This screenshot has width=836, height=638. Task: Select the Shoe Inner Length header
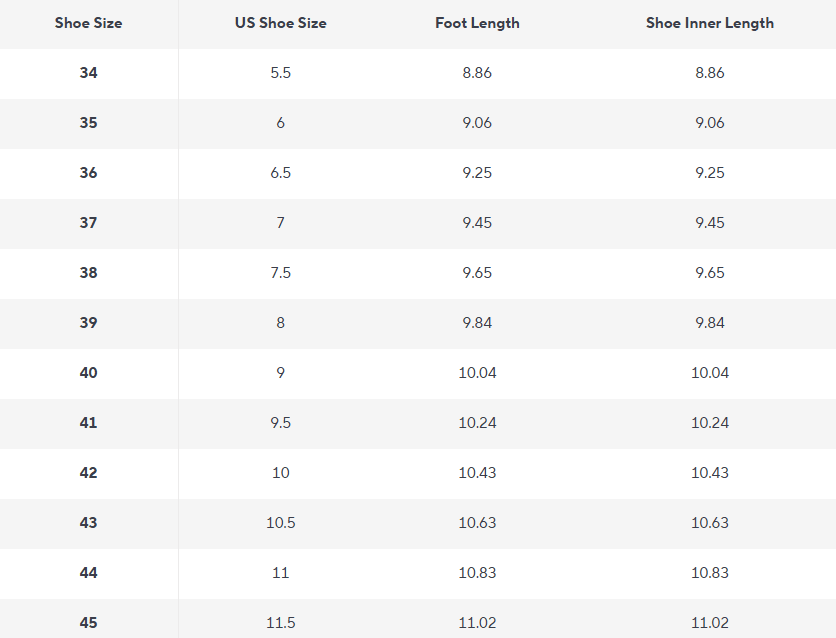click(710, 23)
